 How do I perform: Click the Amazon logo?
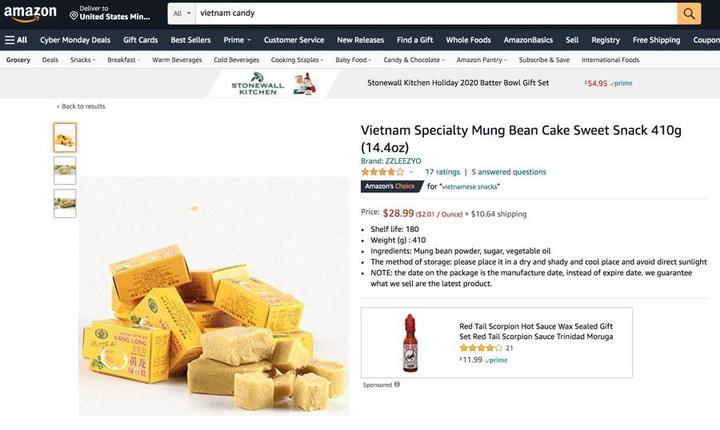coord(29,14)
